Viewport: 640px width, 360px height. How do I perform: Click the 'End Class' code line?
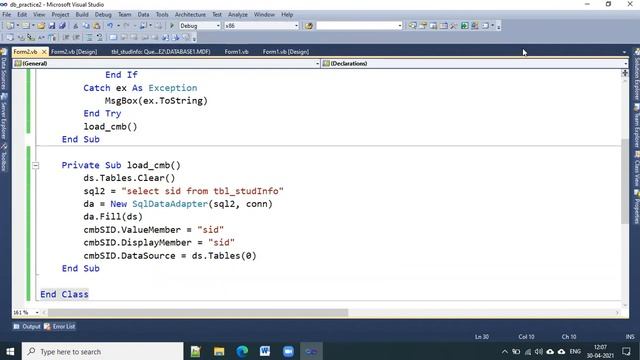64,294
